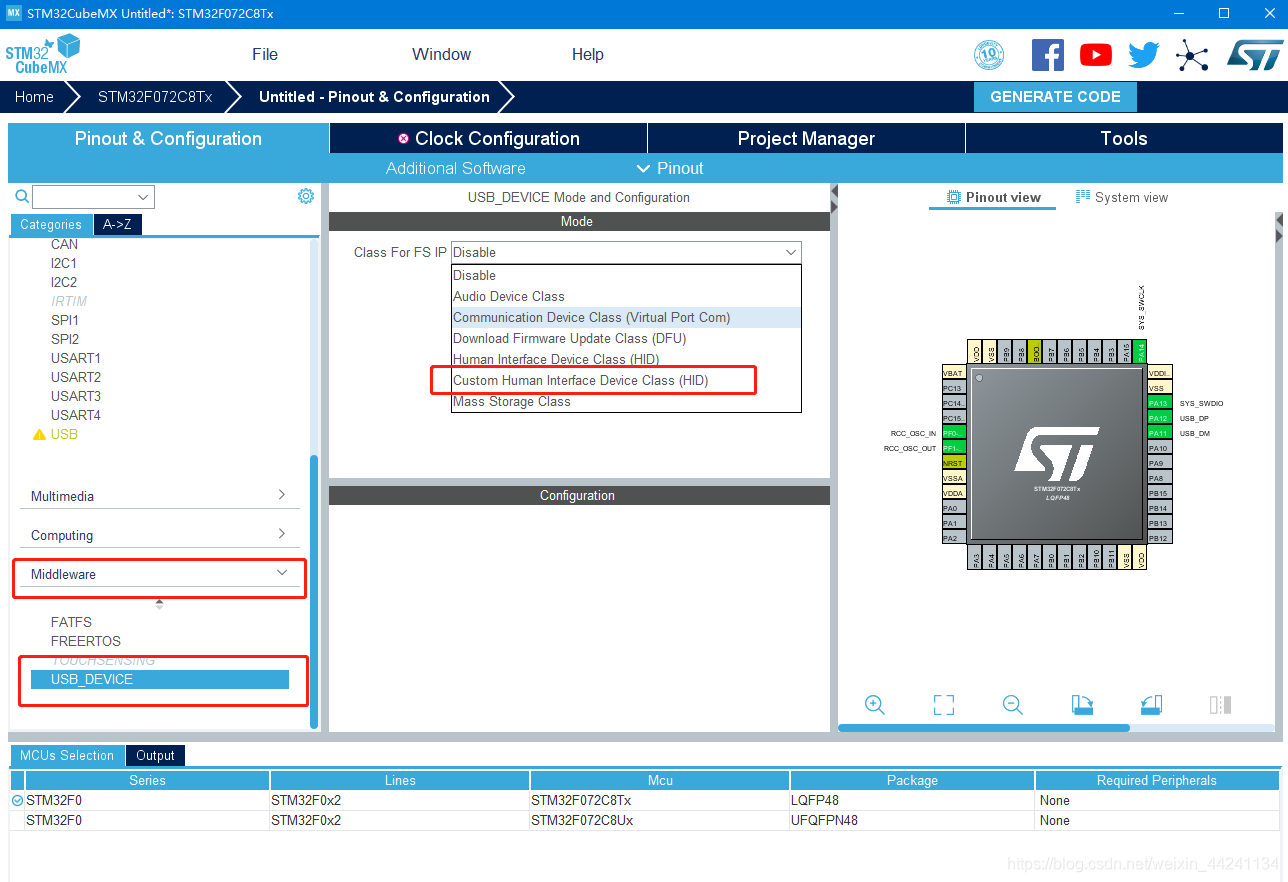Switch to the Clock Configuration tab

[489, 138]
